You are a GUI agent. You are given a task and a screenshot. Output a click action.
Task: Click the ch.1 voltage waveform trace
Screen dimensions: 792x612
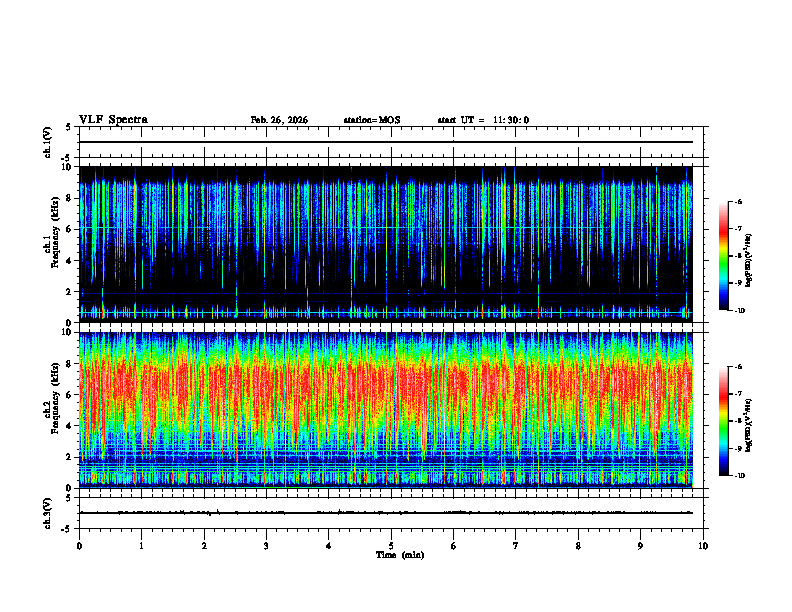tap(385, 142)
